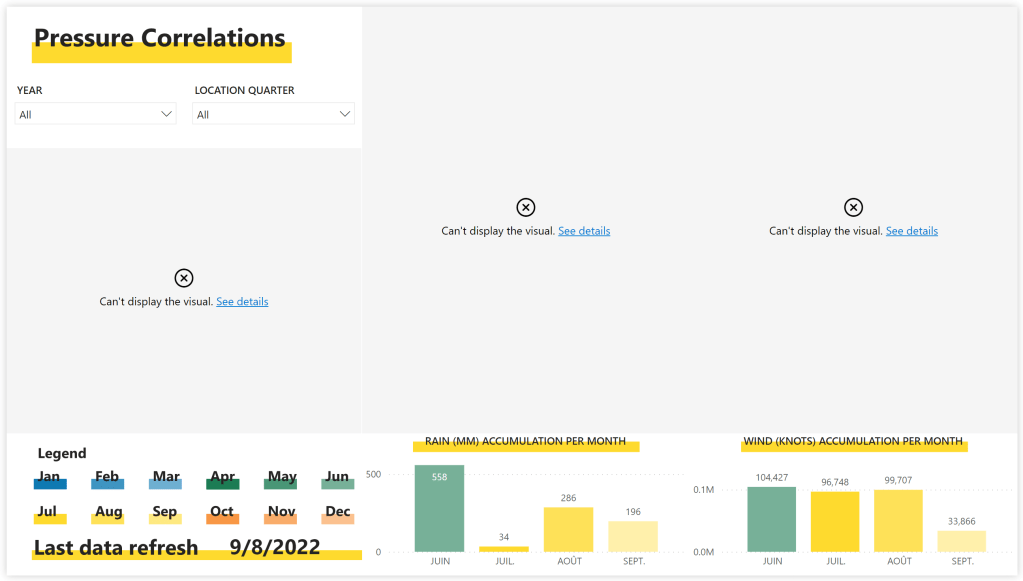The image size is (1023, 581).
Task: Click the error icon in the leftmost broken visual
Action: click(184, 278)
